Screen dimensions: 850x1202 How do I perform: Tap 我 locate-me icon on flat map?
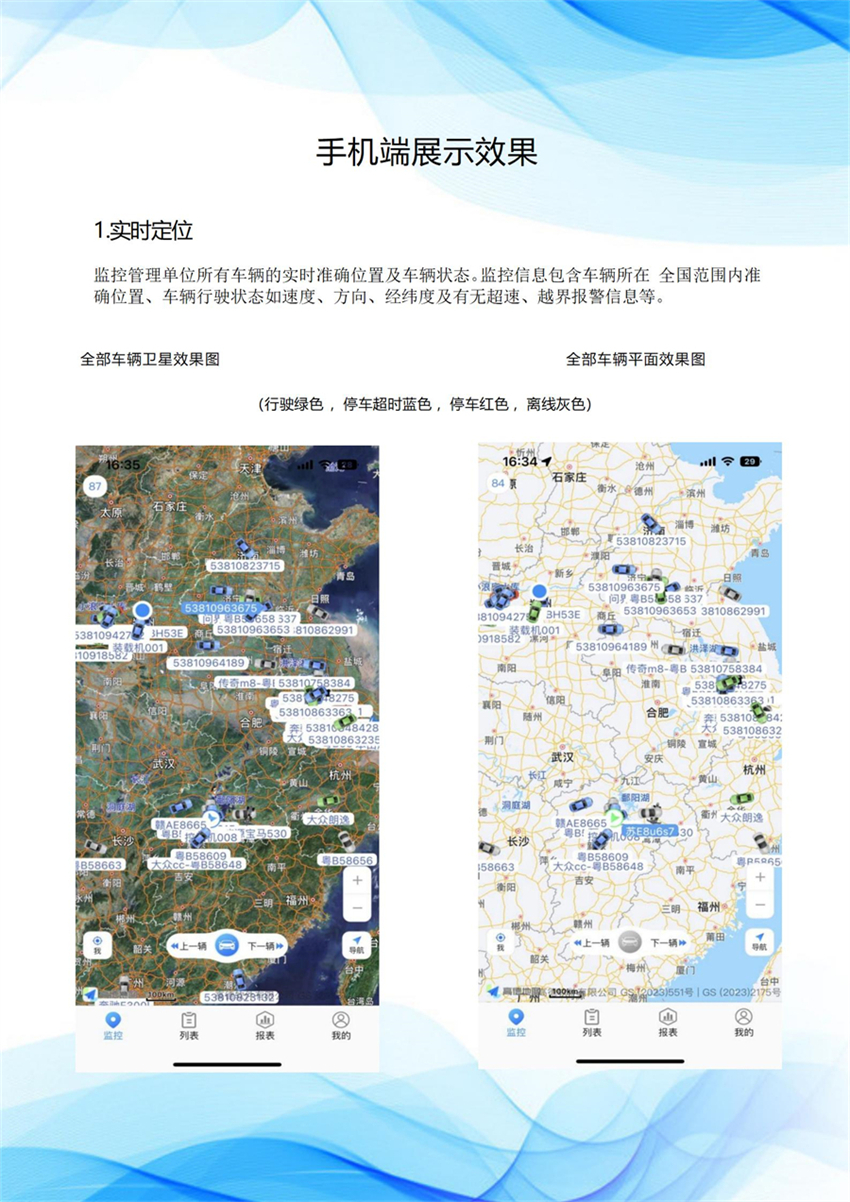tap(501, 941)
